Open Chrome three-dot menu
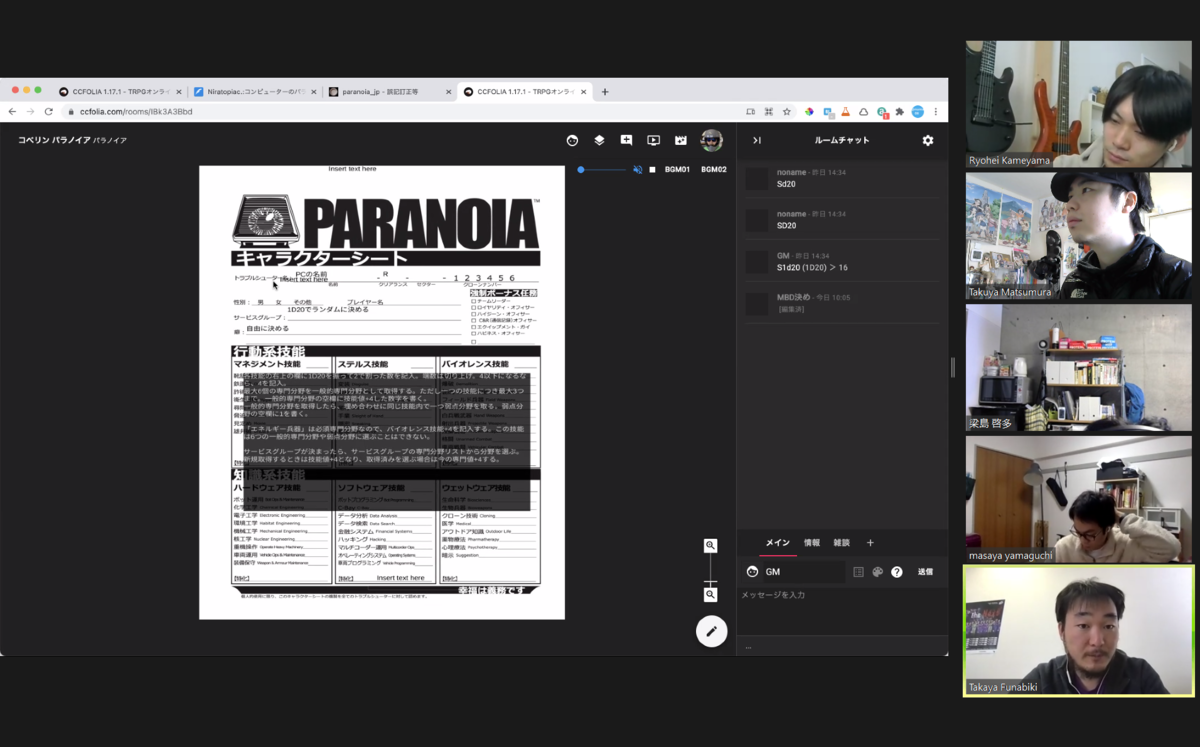The height and width of the screenshot is (747, 1200). [x=936, y=112]
